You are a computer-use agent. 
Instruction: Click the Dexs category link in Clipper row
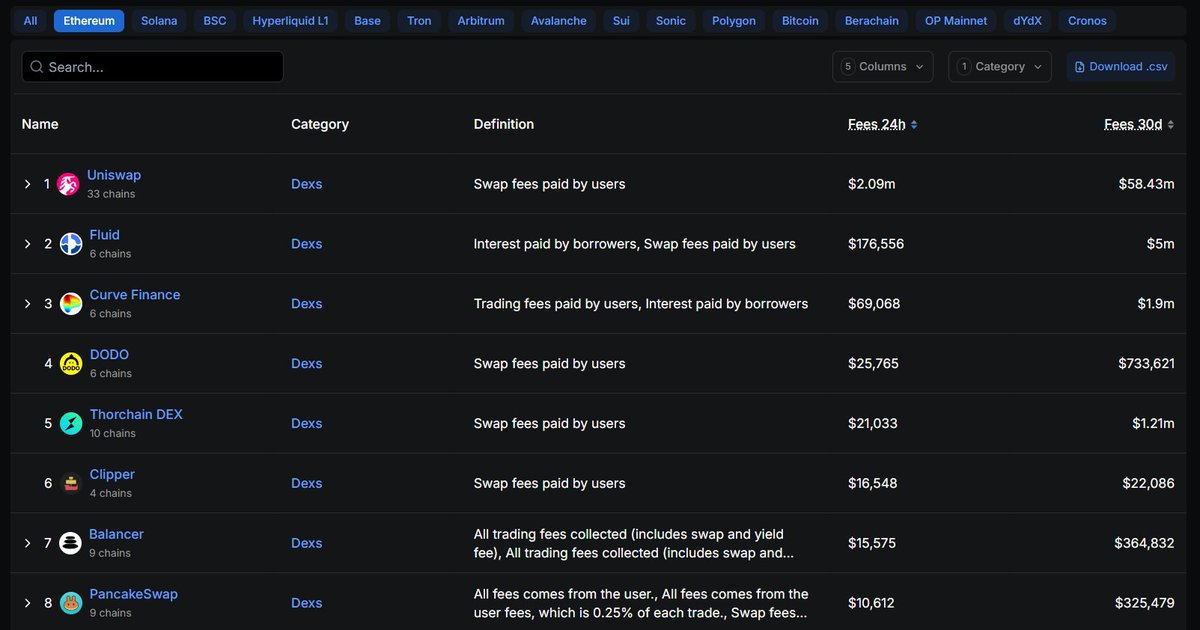tap(307, 483)
